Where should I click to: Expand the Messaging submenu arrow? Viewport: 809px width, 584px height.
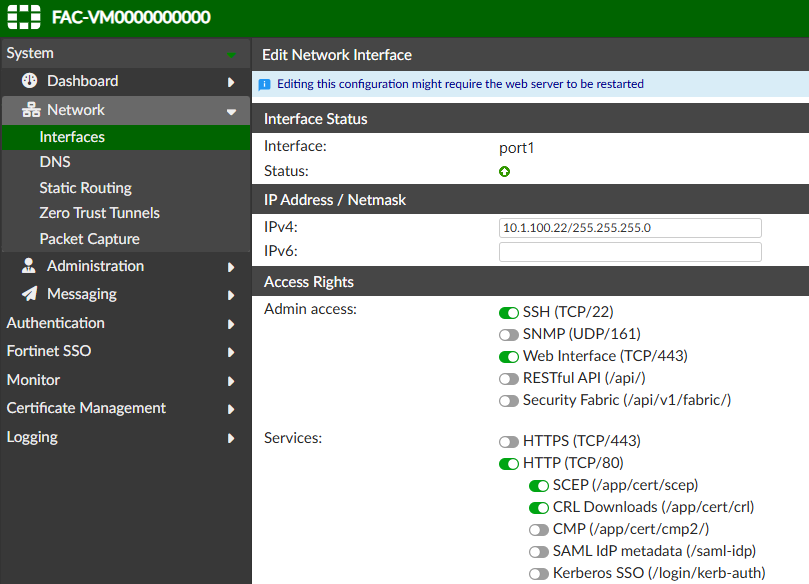coord(231,295)
